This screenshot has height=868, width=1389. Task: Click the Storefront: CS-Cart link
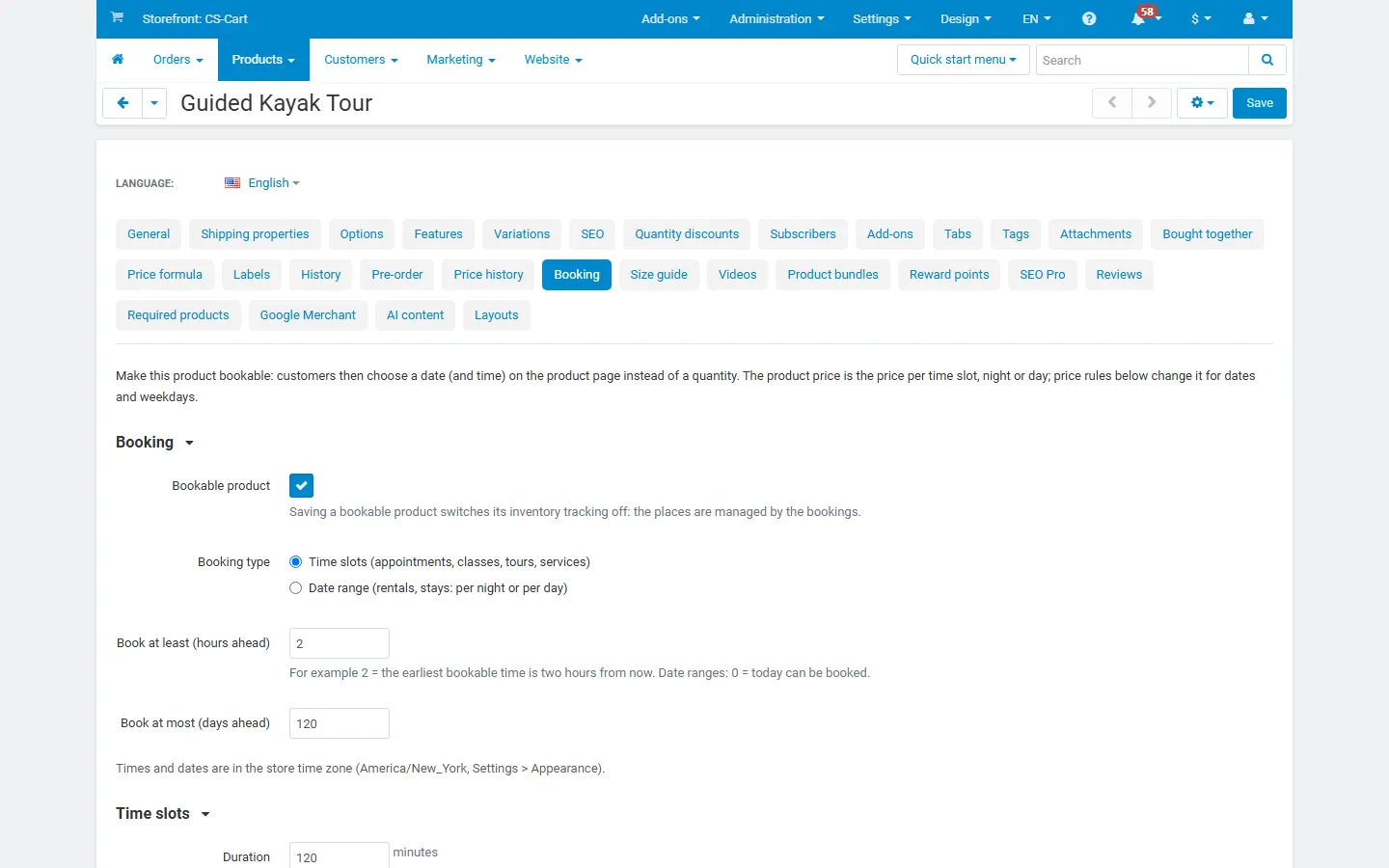tap(195, 19)
